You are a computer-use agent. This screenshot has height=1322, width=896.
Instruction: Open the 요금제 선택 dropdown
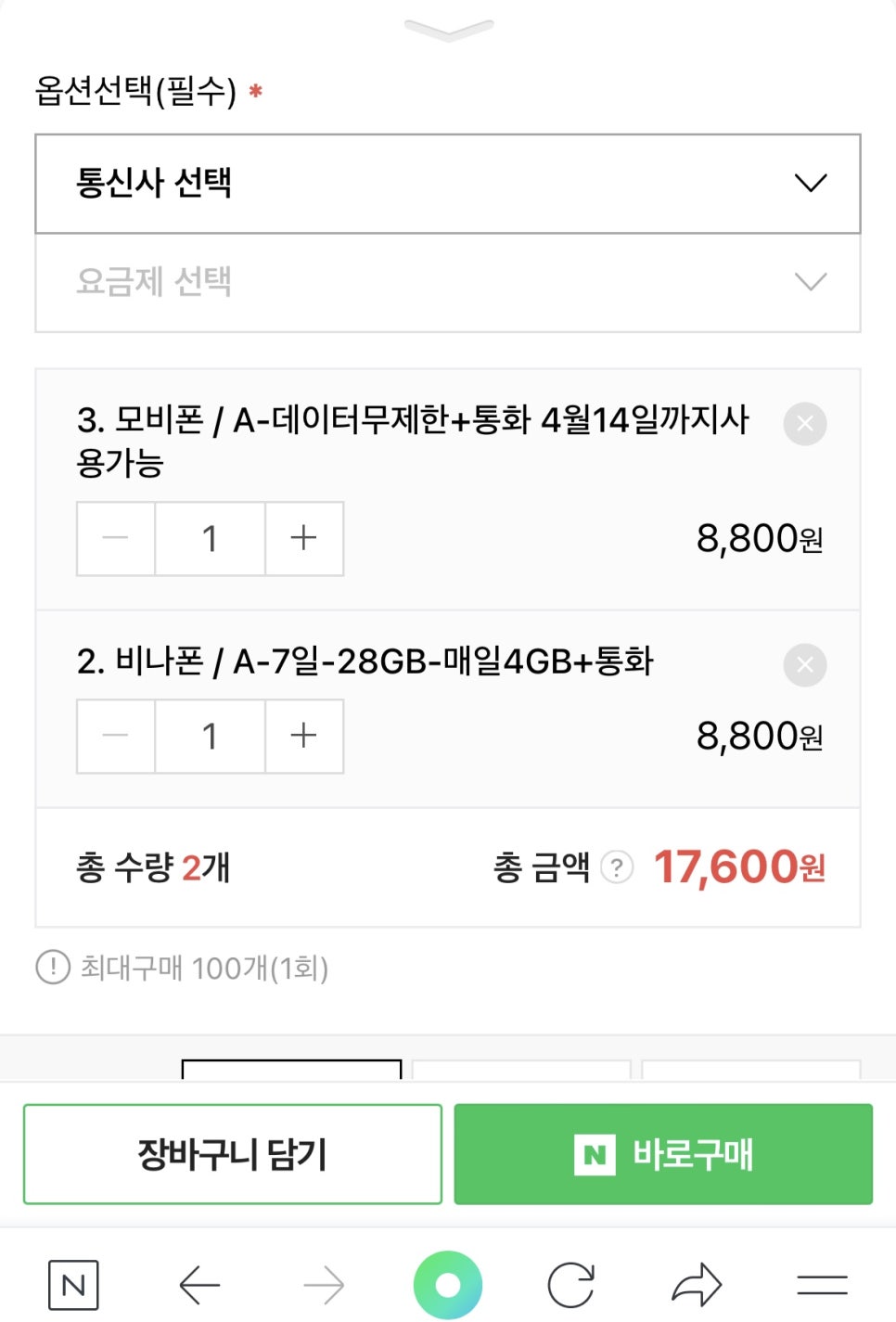coord(448,282)
